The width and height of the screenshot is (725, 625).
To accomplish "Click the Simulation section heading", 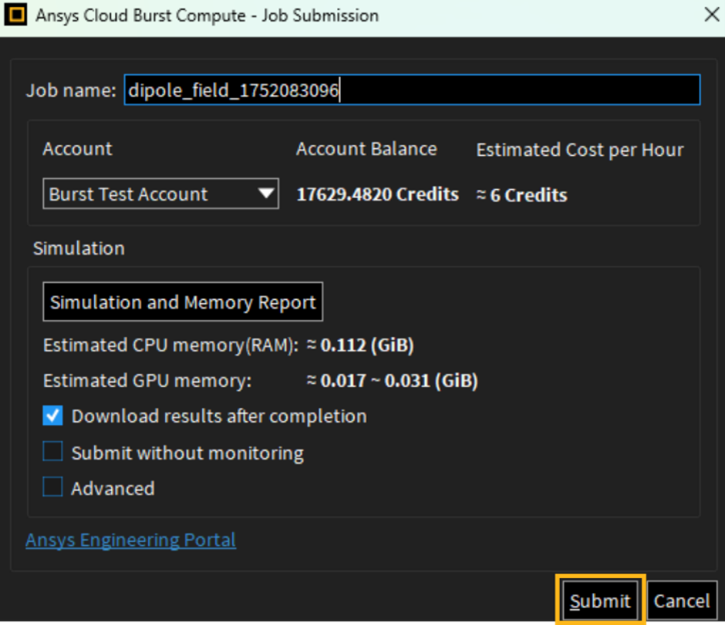I will [79, 248].
